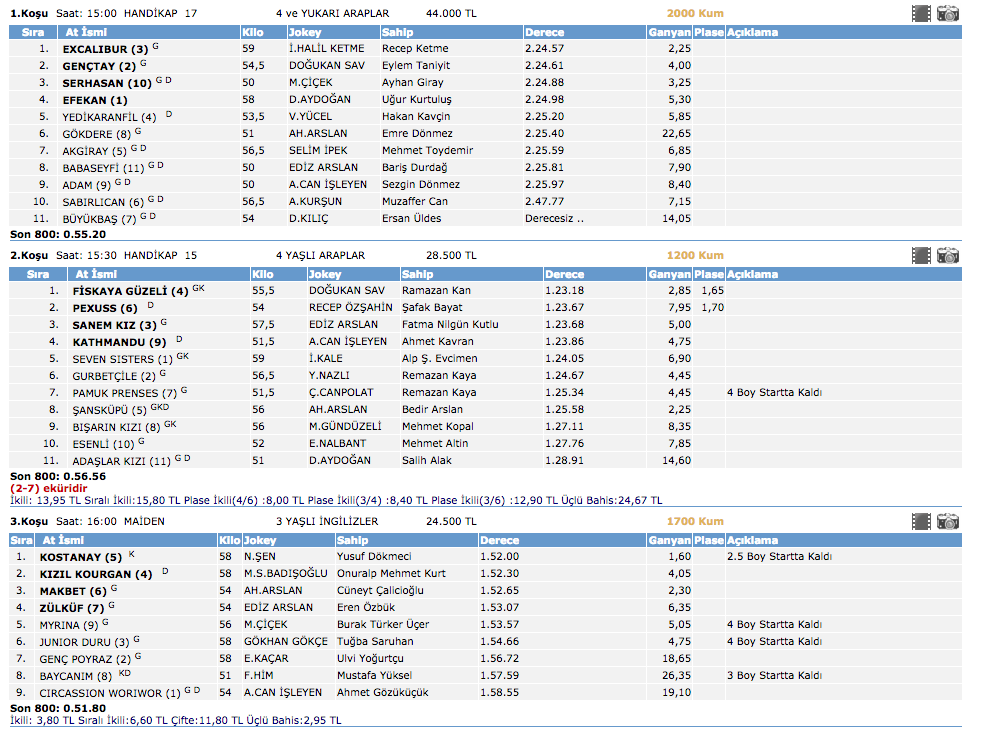
Task: Click the camera icon for race 3
Action: pos(948,522)
